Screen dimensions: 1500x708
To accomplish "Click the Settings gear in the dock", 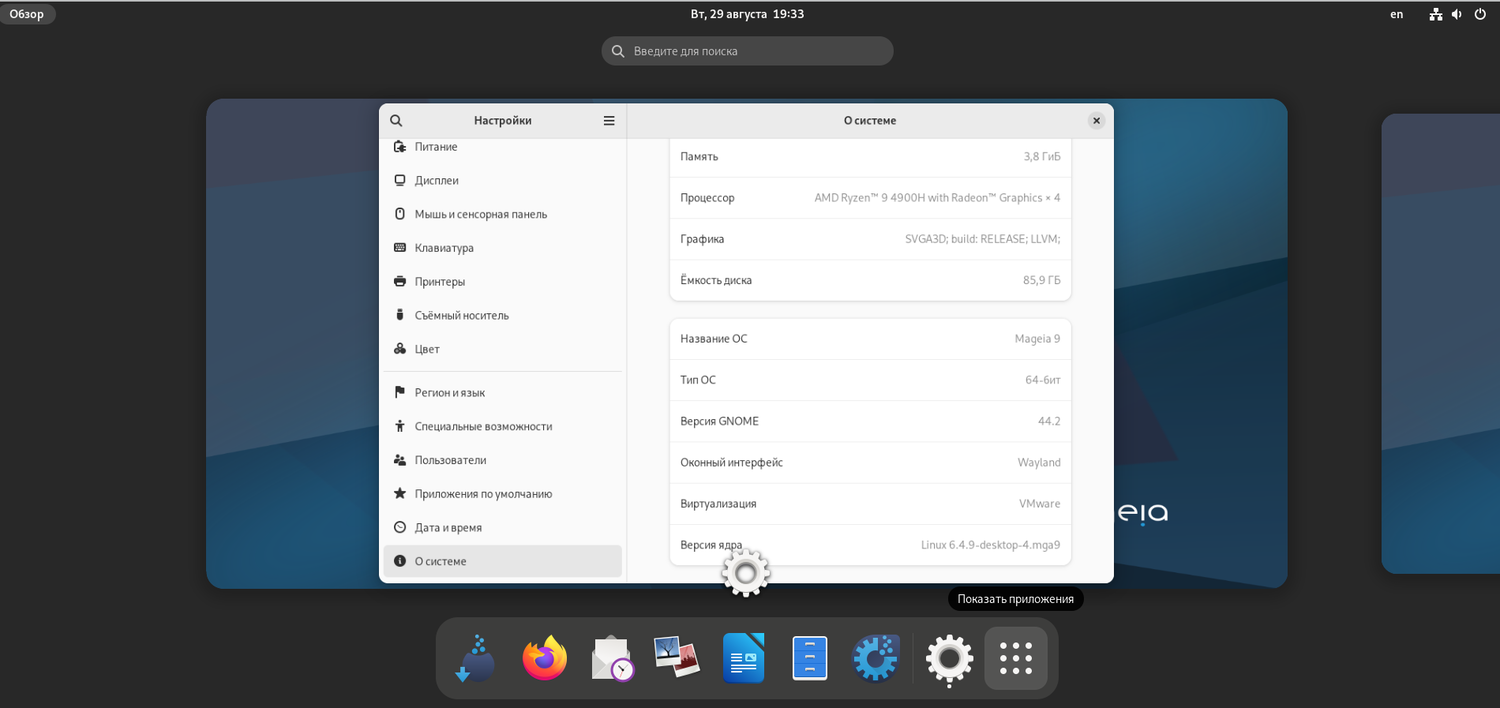I will [x=949, y=658].
